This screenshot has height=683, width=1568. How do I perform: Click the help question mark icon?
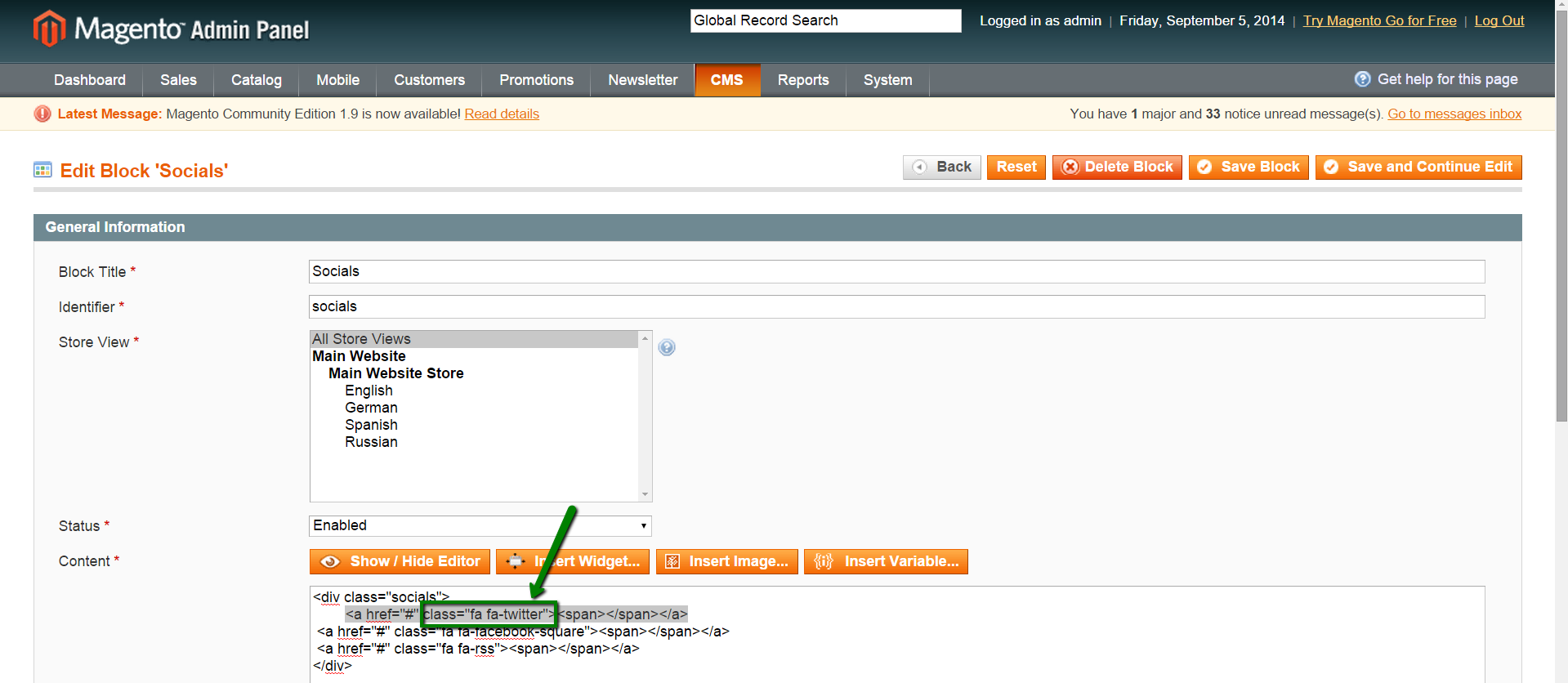[1362, 79]
